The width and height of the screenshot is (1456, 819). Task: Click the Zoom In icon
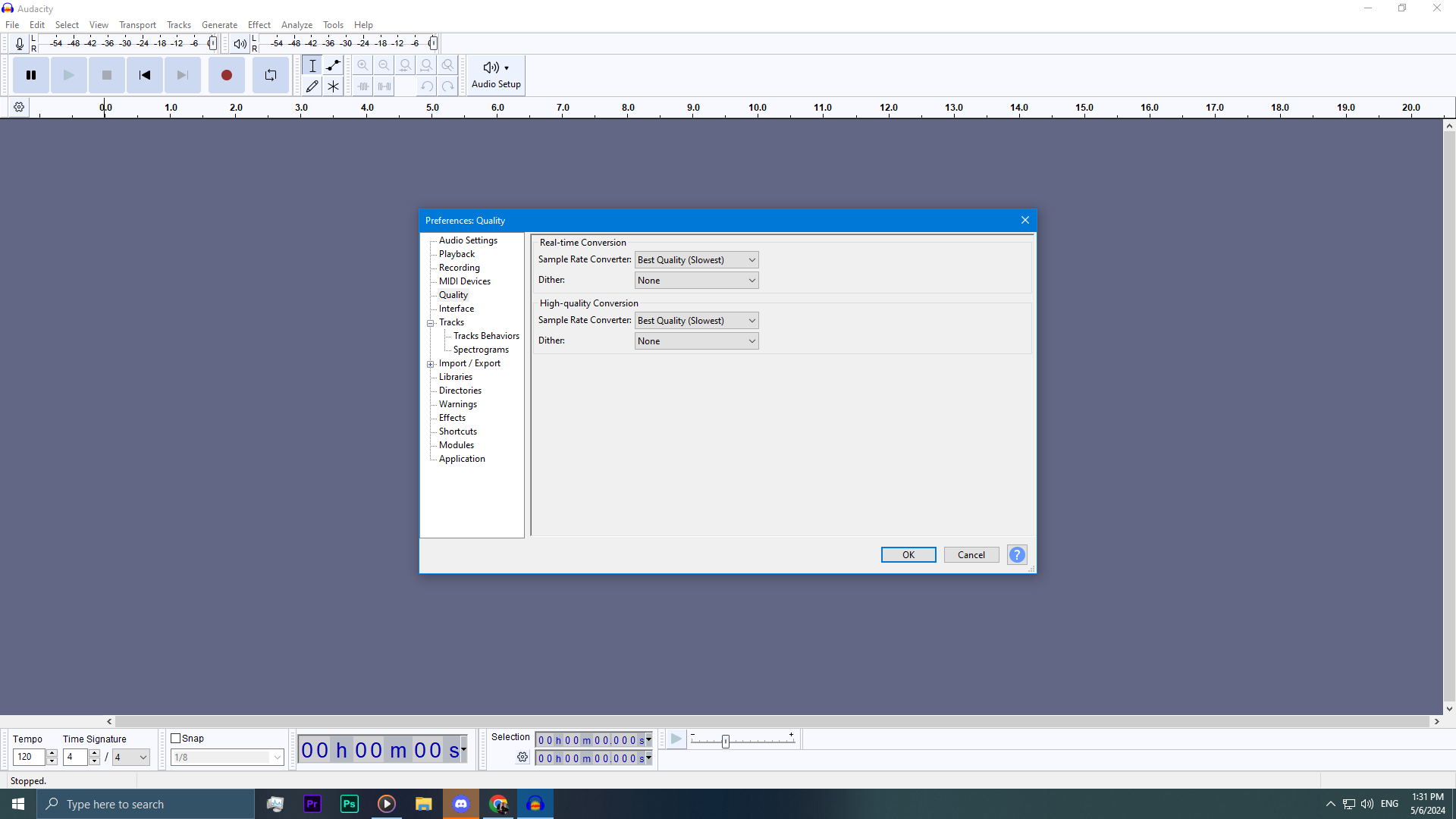[x=363, y=65]
